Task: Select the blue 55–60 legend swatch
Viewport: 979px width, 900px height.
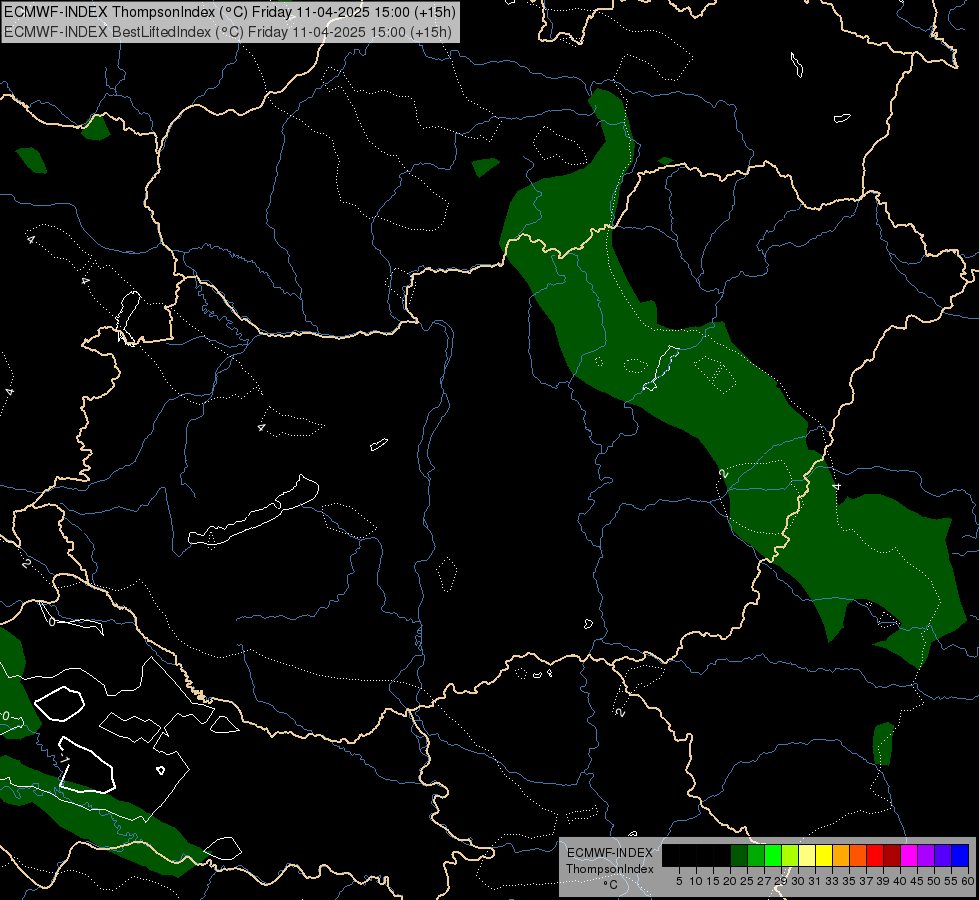Action: tap(960, 855)
